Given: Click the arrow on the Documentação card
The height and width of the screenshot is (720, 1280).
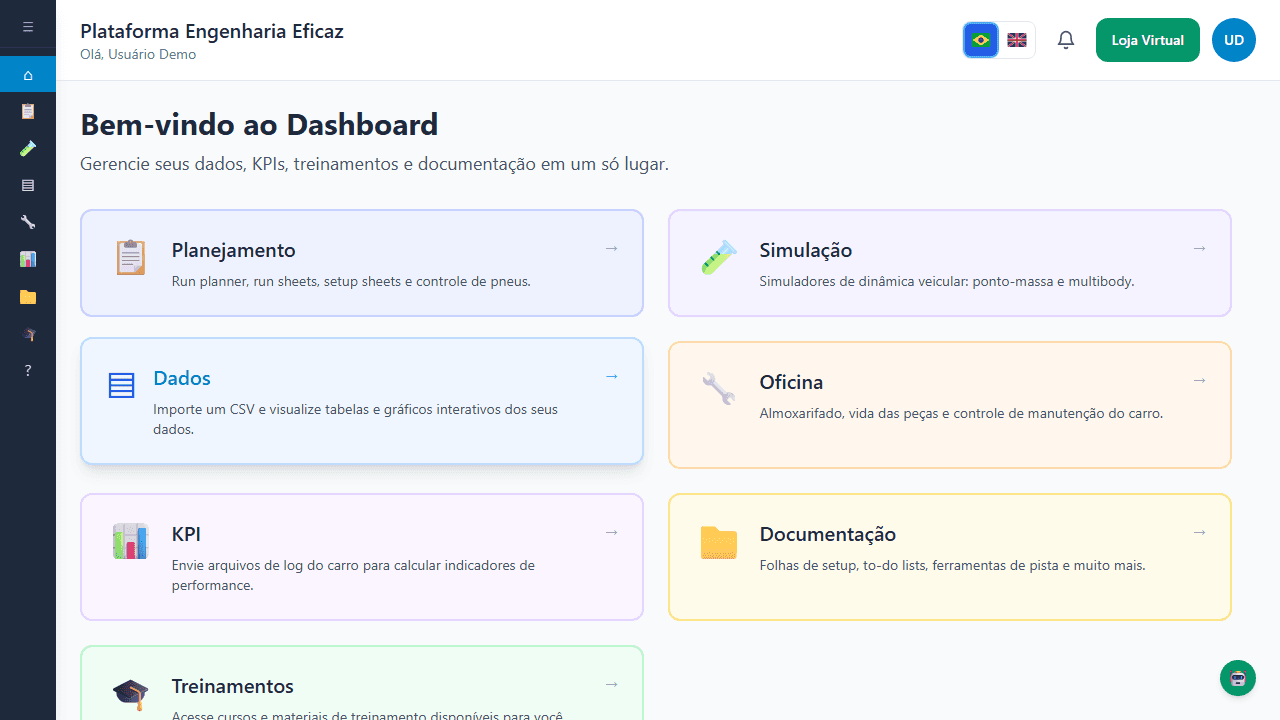Looking at the screenshot, I should pyautogui.click(x=1199, y=532).
